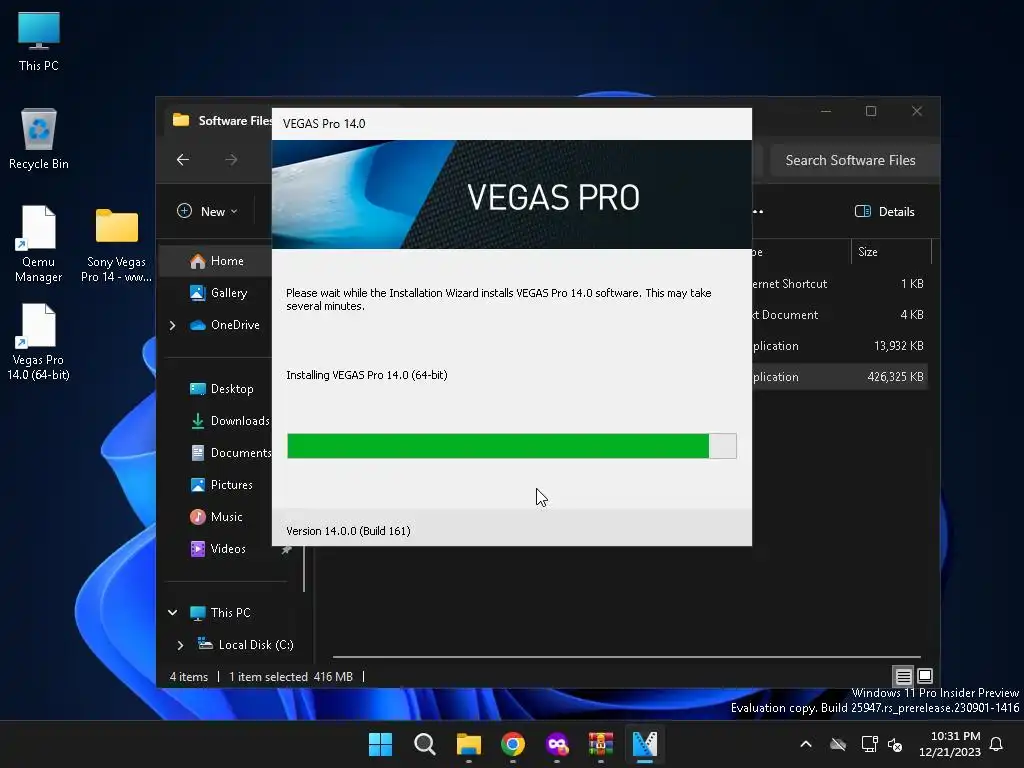The width and height of the screenshot is (1024, 768).
Task: Open Downloads quick access folder
Action: tap(230, 421)
